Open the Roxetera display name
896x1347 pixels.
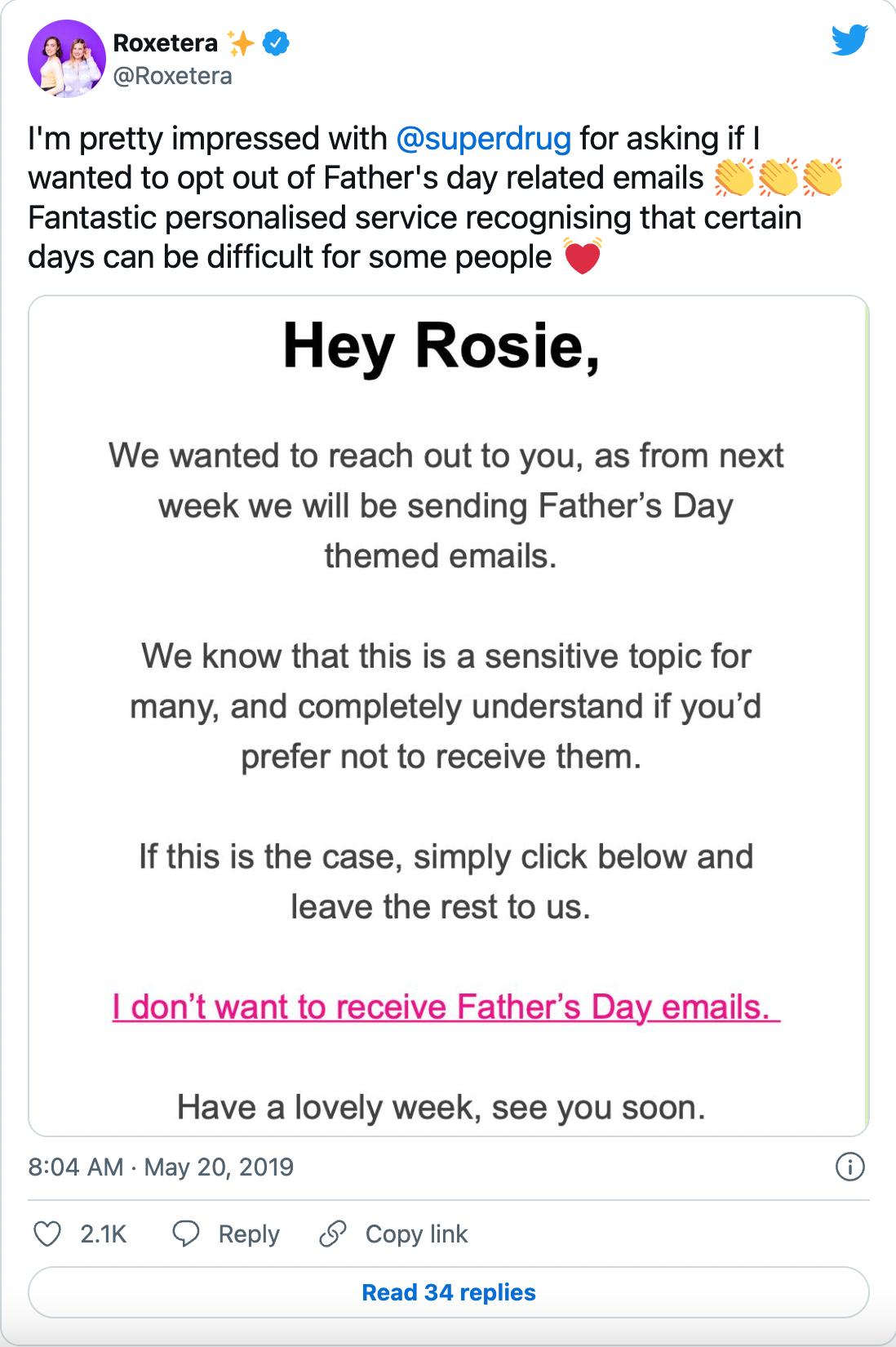[x=166, y=42]
